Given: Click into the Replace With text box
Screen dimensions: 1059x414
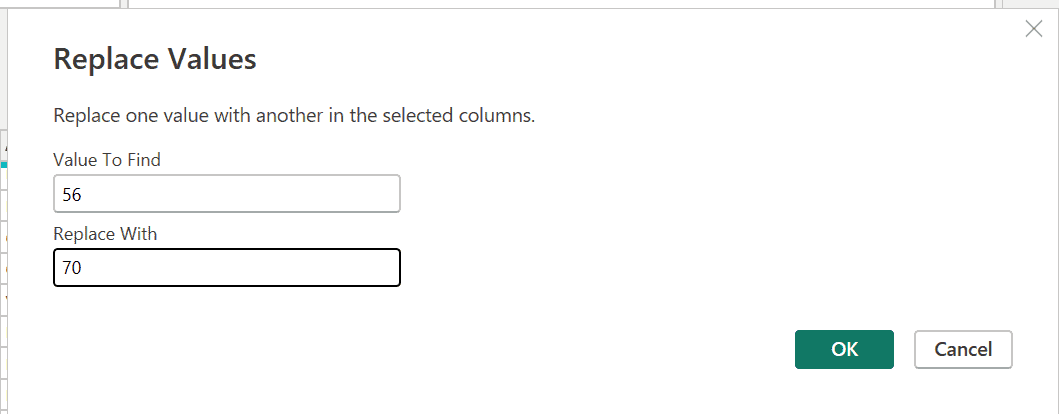Looking at the screenshot, I should (x=227, y=268).
